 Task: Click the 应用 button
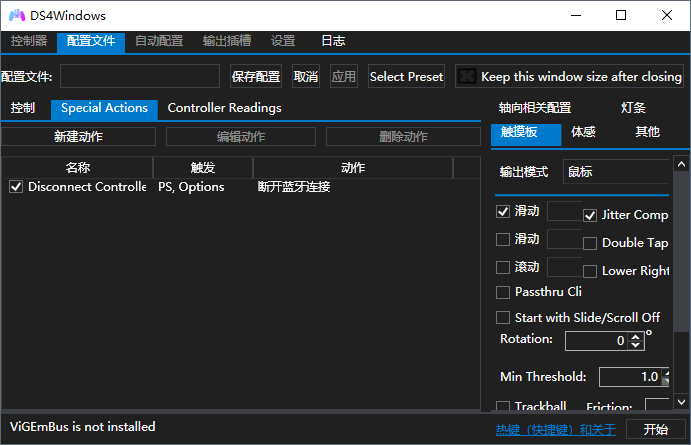(344, 76)
